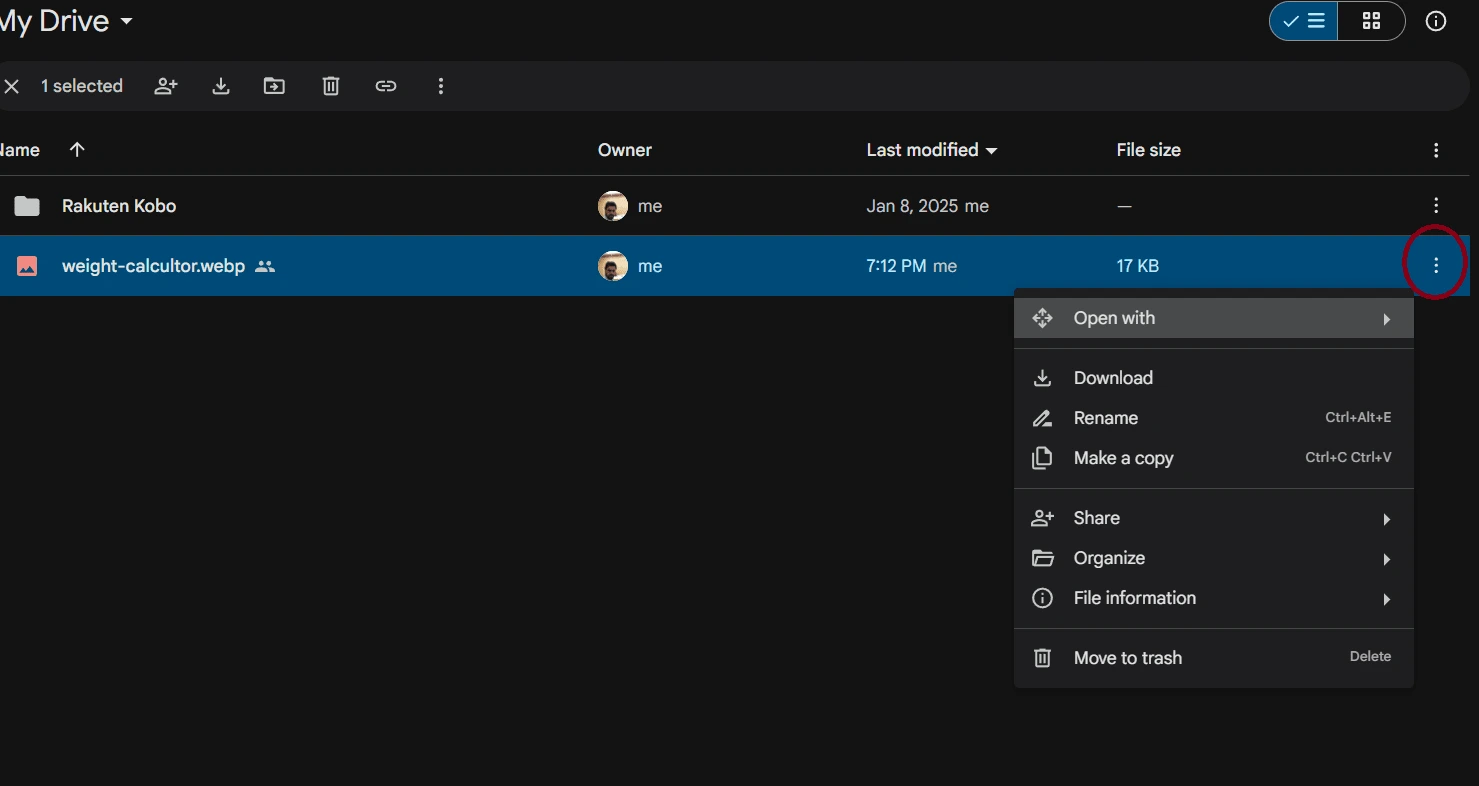Copy link using the link icon
Viewport: 1479px width, 786px height.
tap(386, 86)
